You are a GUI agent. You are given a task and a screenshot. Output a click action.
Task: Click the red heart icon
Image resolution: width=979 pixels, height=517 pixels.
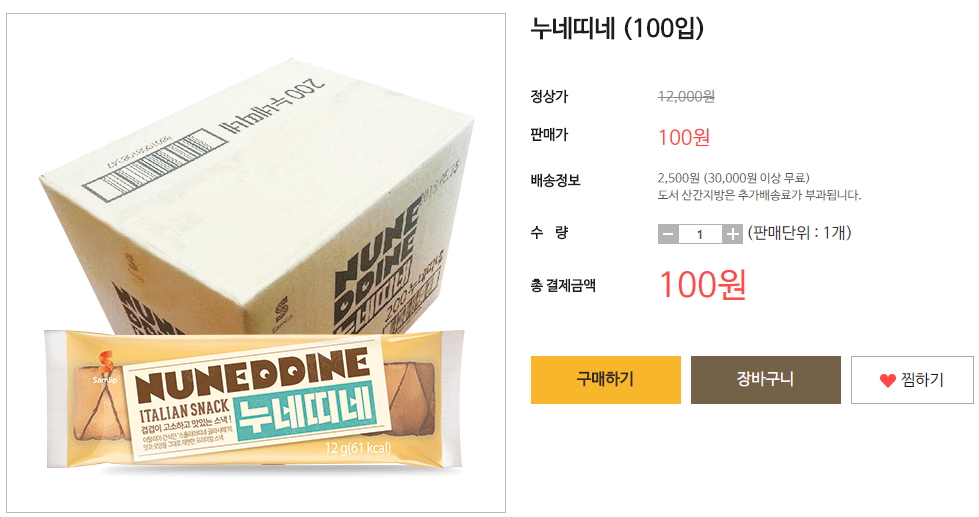[x=887, y=380]
